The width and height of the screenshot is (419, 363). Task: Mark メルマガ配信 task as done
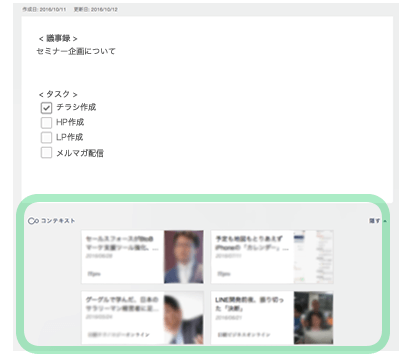point(46,153)
